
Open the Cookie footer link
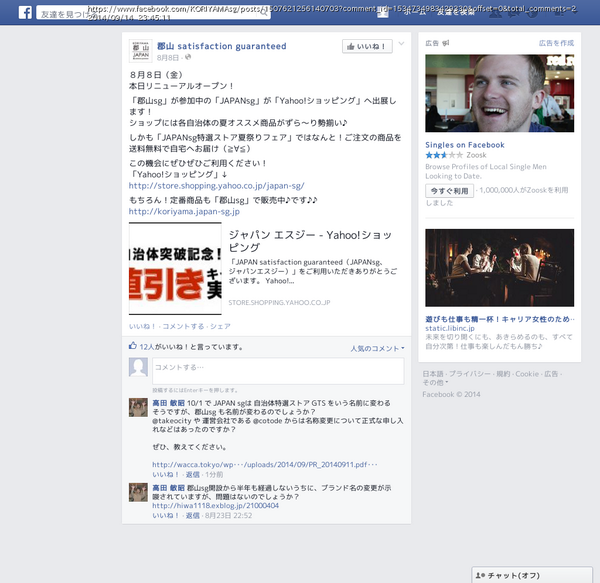pyautogui.click(x=527, y=374)
